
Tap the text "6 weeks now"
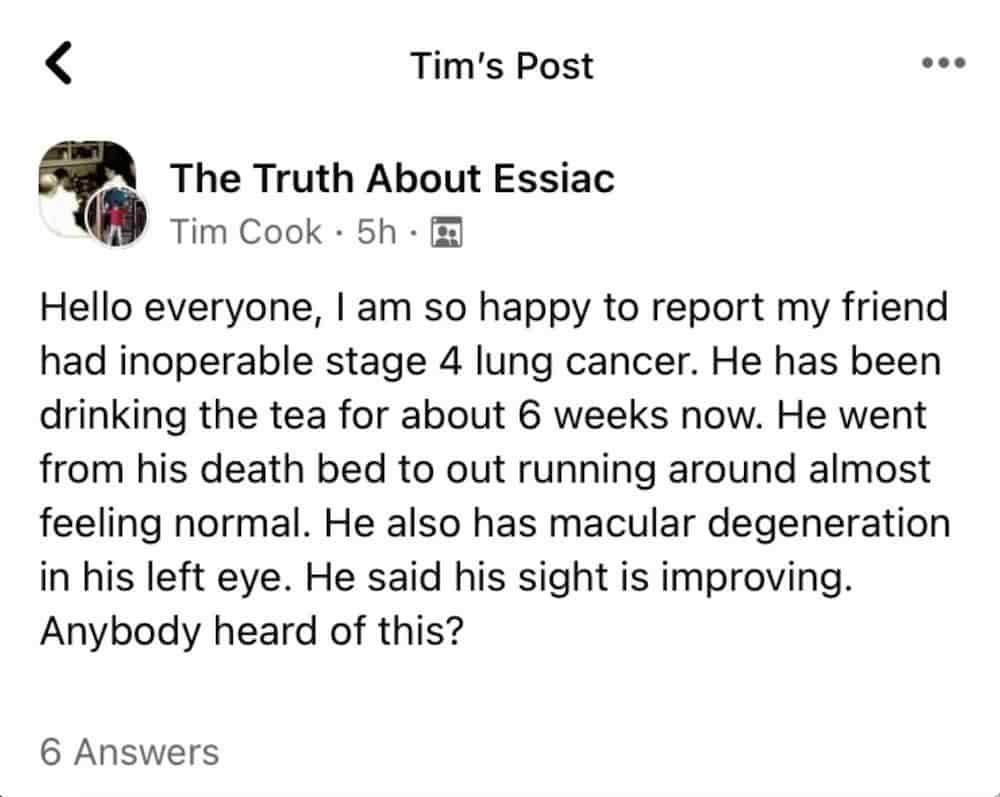point(640,416)
